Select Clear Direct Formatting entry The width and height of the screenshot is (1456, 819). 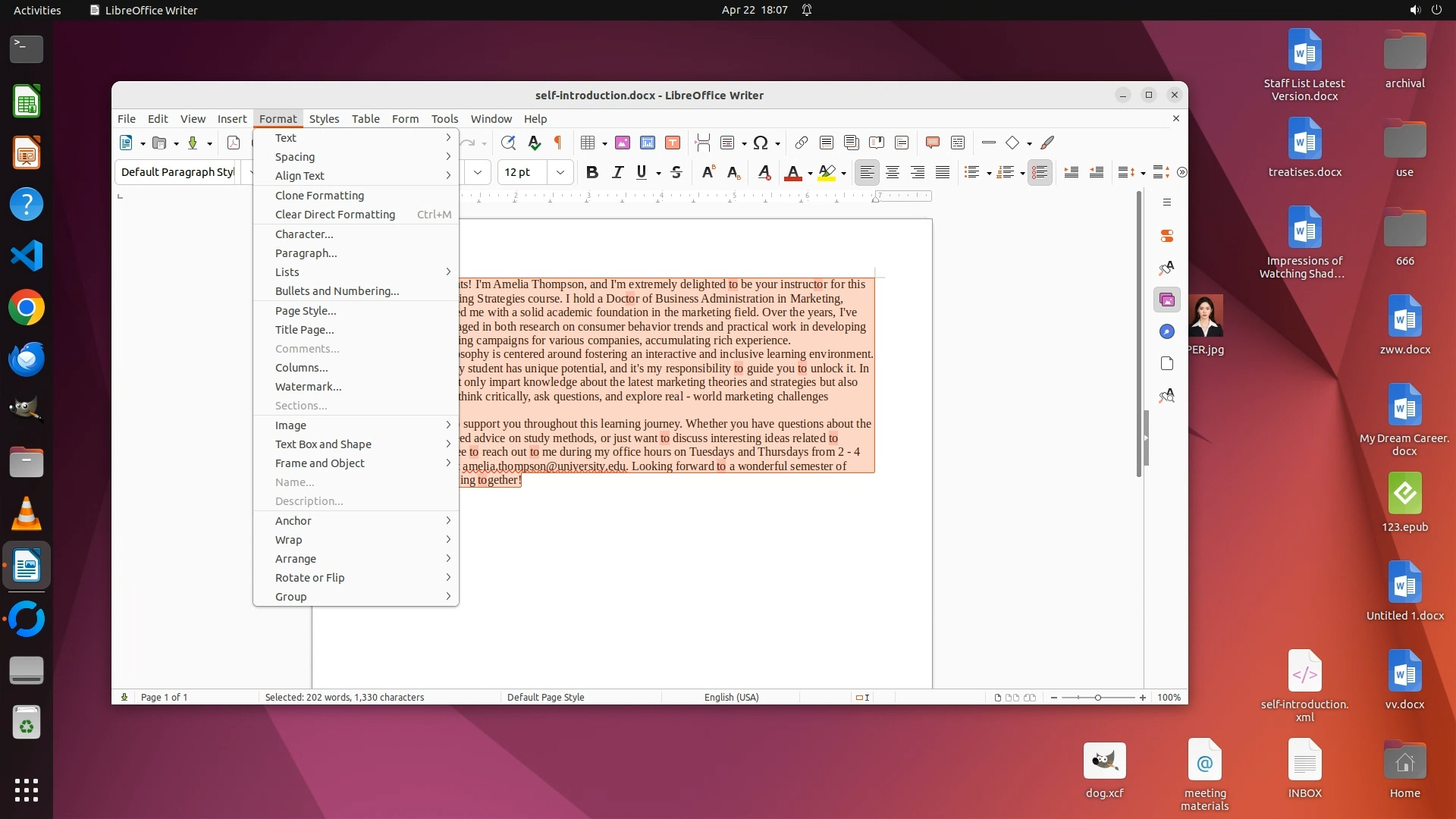tap(335, 215)
